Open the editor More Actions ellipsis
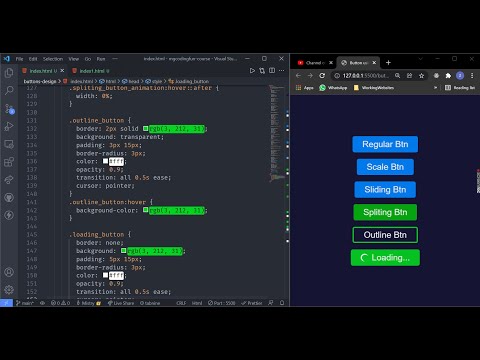This screenshot has width=480, height=360. pyautogui.click(x=282, y=71)
